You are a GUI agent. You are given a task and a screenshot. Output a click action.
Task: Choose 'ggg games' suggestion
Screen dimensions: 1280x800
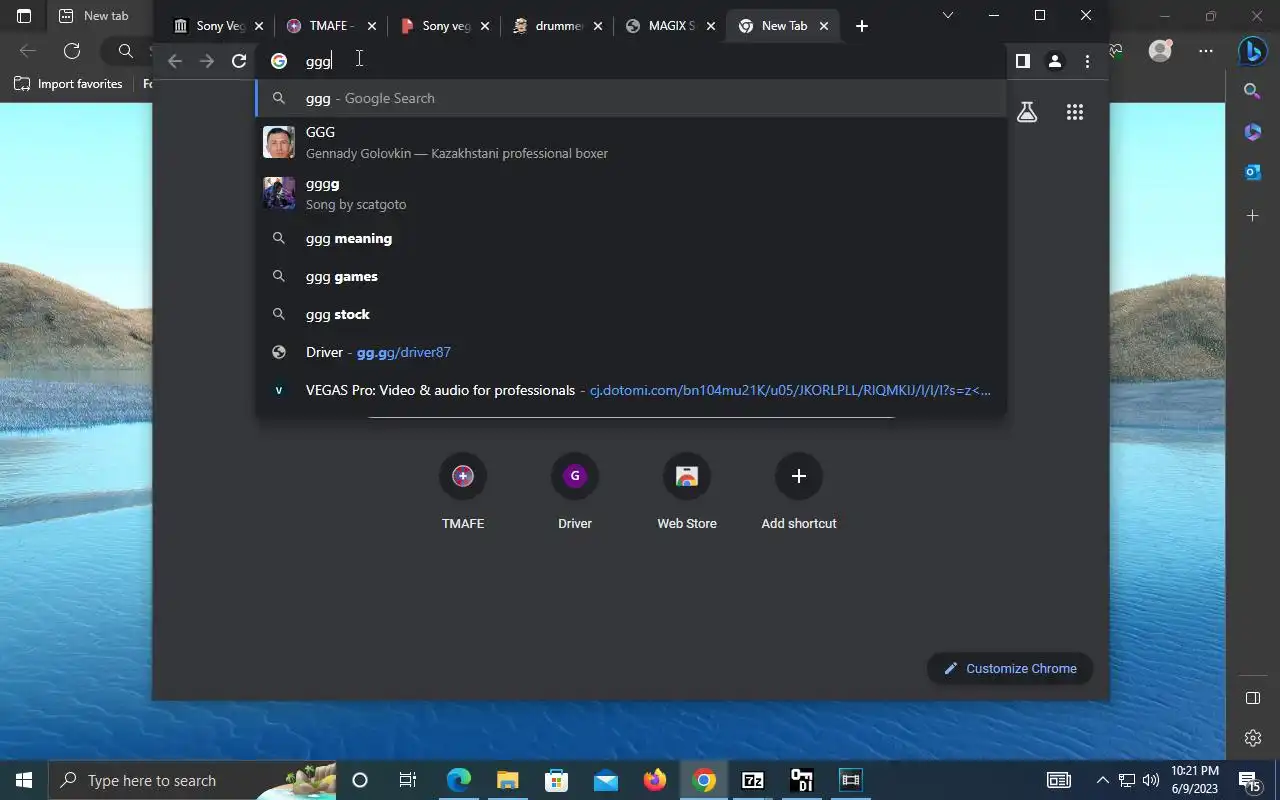tap(631, 276)
